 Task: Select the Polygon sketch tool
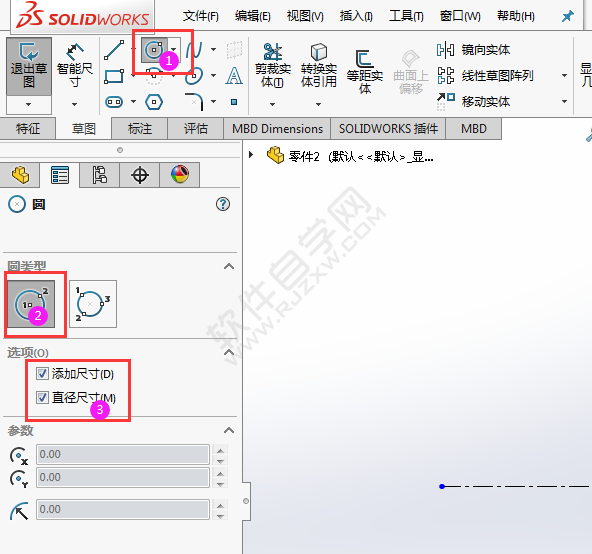(x=154, y=102)
